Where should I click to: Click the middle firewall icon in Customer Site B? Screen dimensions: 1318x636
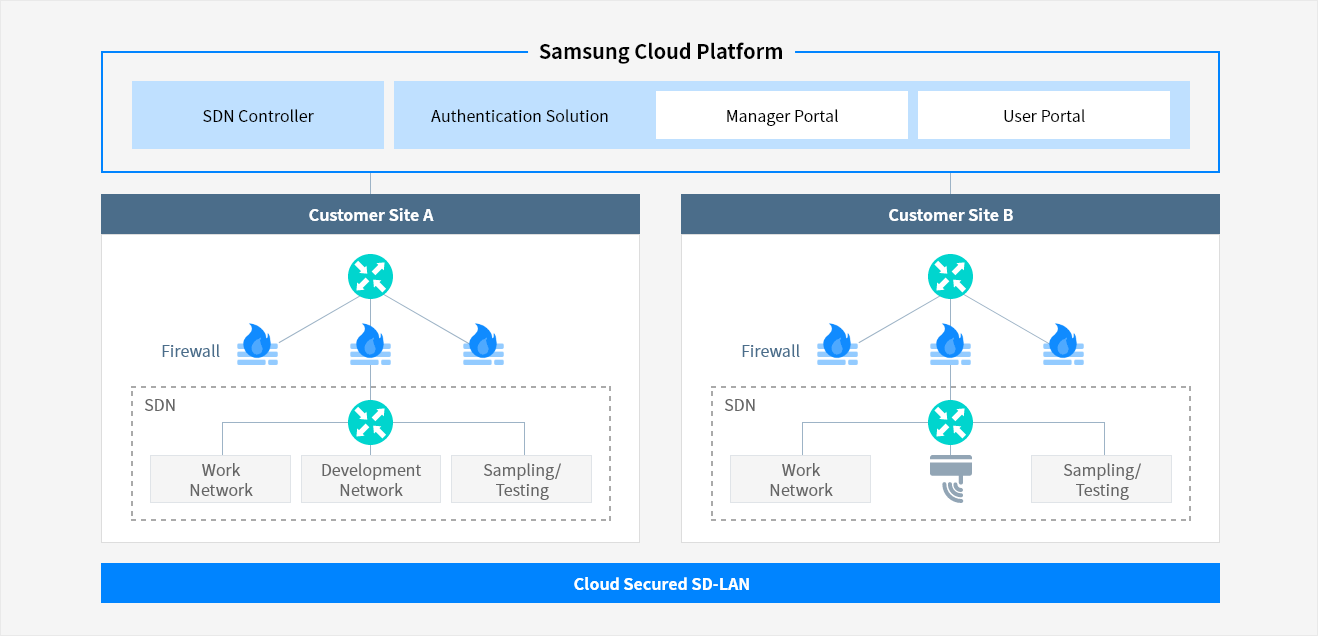(x=951, y=344)
